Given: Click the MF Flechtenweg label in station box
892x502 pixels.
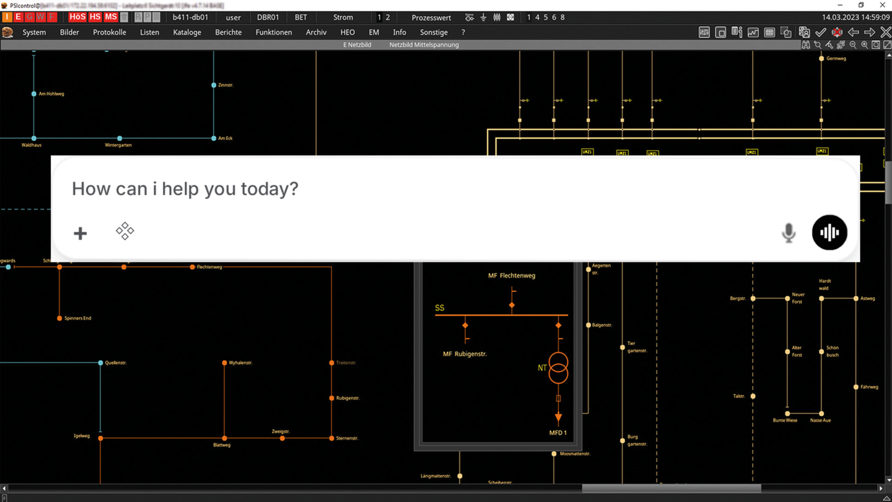Looking at the screenshot, I should [511, 275].
